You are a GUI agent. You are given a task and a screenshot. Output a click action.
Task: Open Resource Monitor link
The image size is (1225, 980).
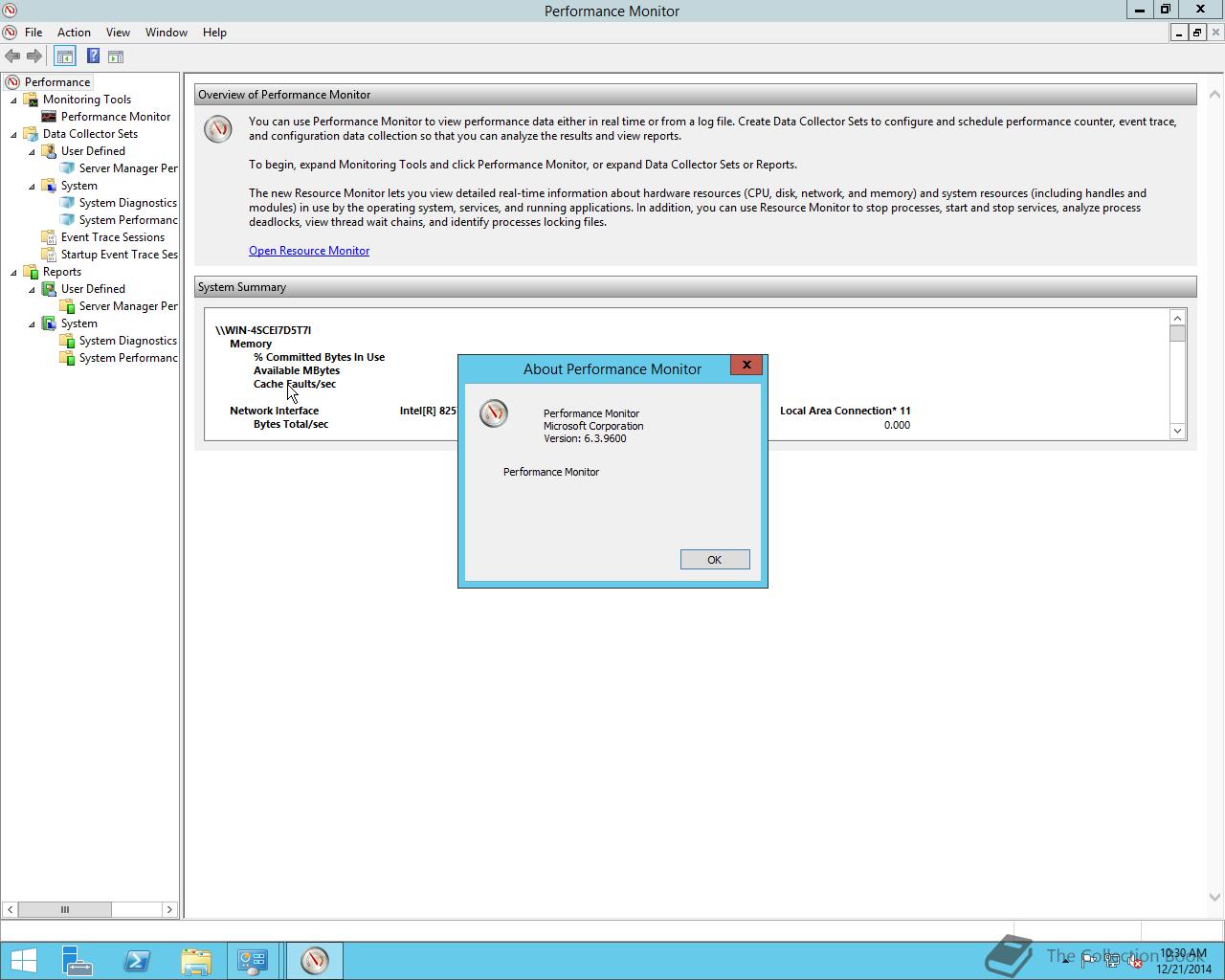pyautogui.click(x=309, y=251)
